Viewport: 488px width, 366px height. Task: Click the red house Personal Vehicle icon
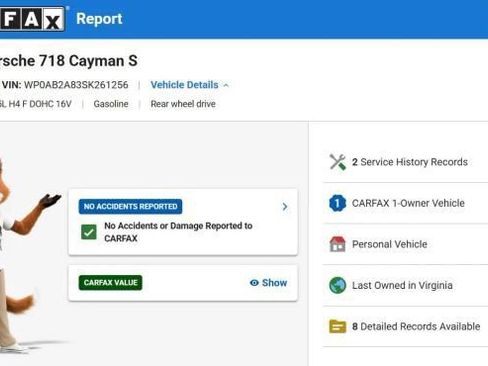click(337, 244)
